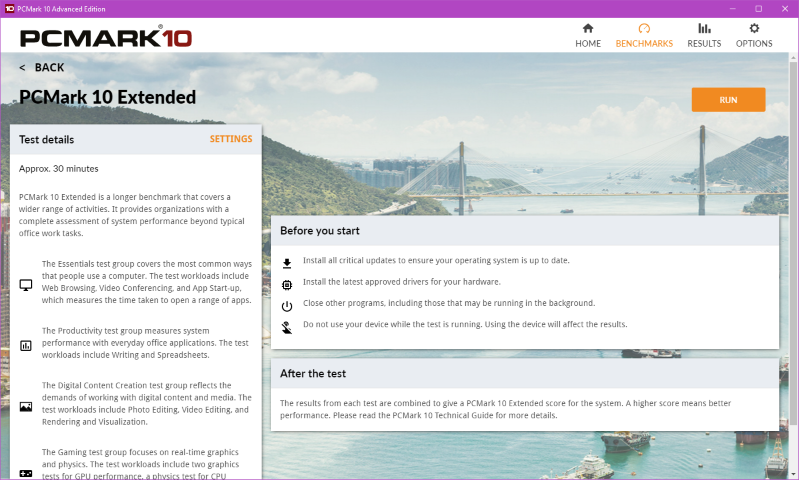Click 'Install the latest approved drivers' line
This screenshot has width=799, height=480.
point(402,282)
